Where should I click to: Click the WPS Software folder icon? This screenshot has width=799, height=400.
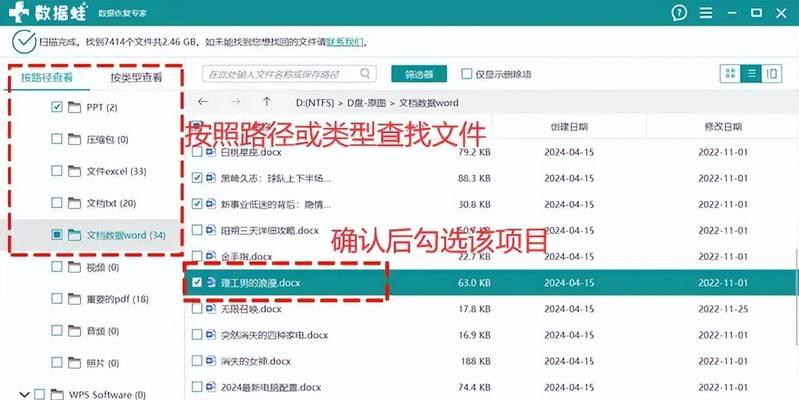pyautogui.click(x=57, y=394)
